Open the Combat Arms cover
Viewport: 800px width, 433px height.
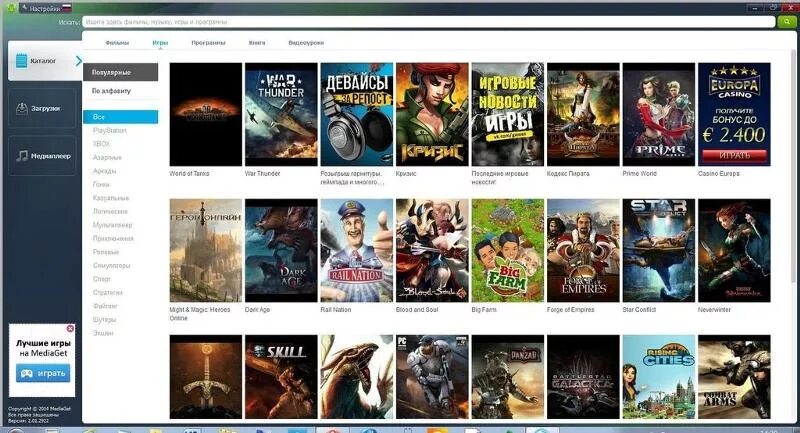734,377
